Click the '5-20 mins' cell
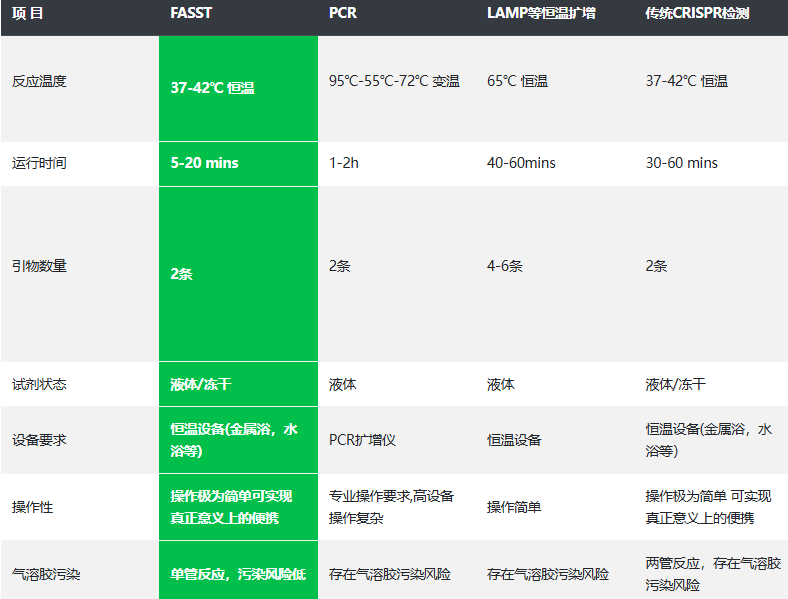Image resolution: width=788 pixels, height=599 pixels. (238, 164)
